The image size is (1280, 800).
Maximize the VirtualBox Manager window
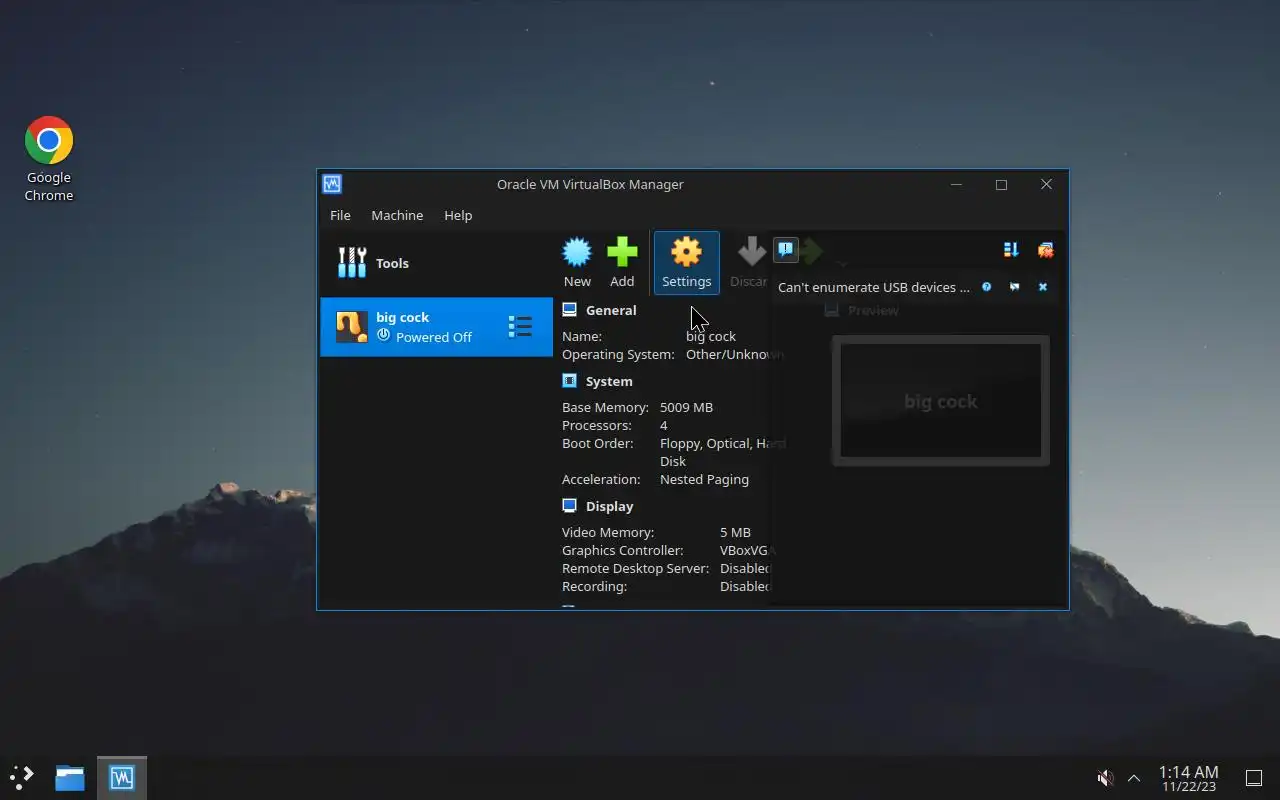pos(1001,184)
